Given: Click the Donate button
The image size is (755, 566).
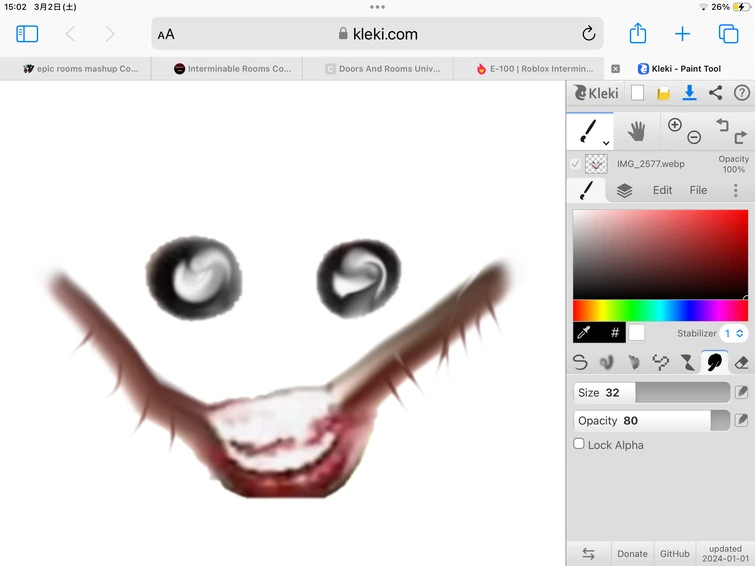Looking at the screenshot, I should click(x=632, y=554).
